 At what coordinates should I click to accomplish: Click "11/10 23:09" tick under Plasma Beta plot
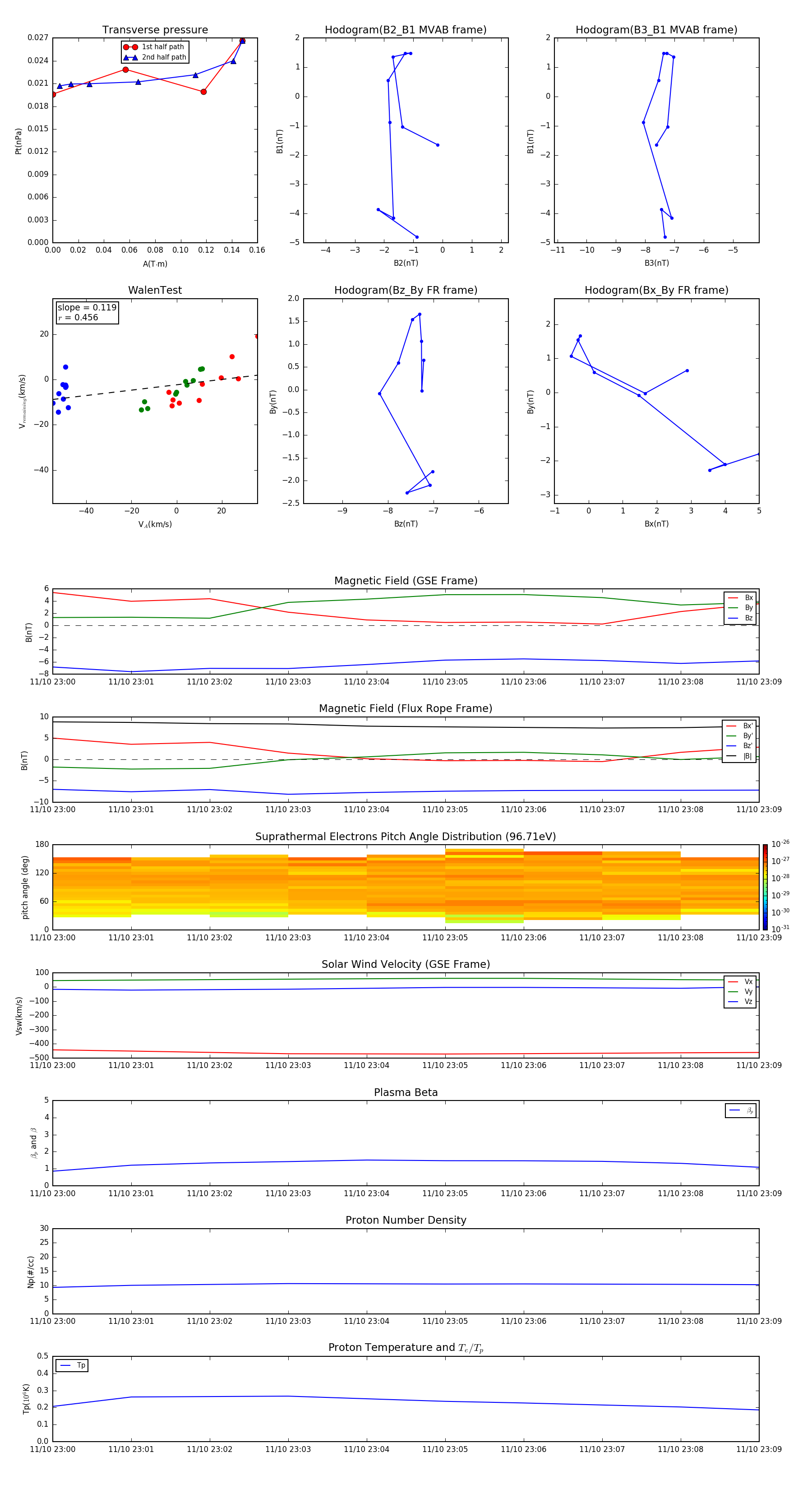tap(759, 1193)
